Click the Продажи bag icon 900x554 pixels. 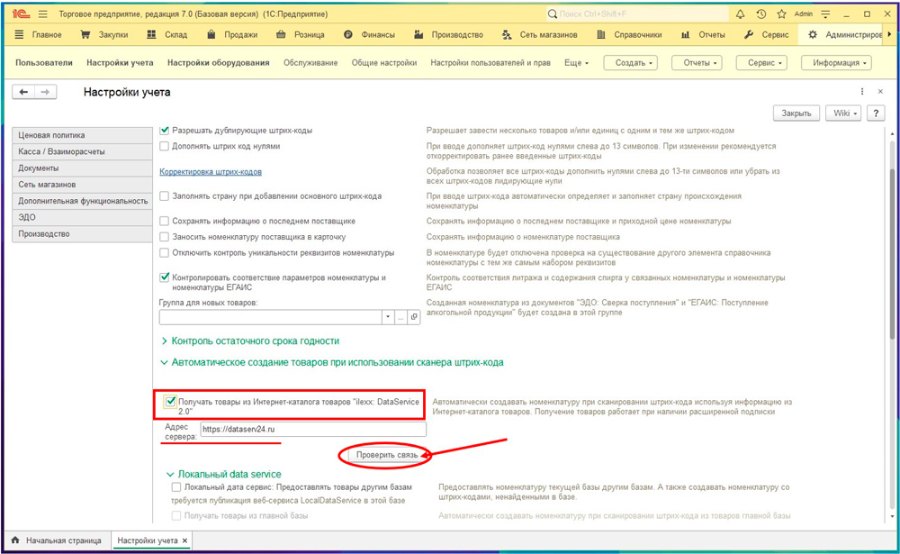211,34
